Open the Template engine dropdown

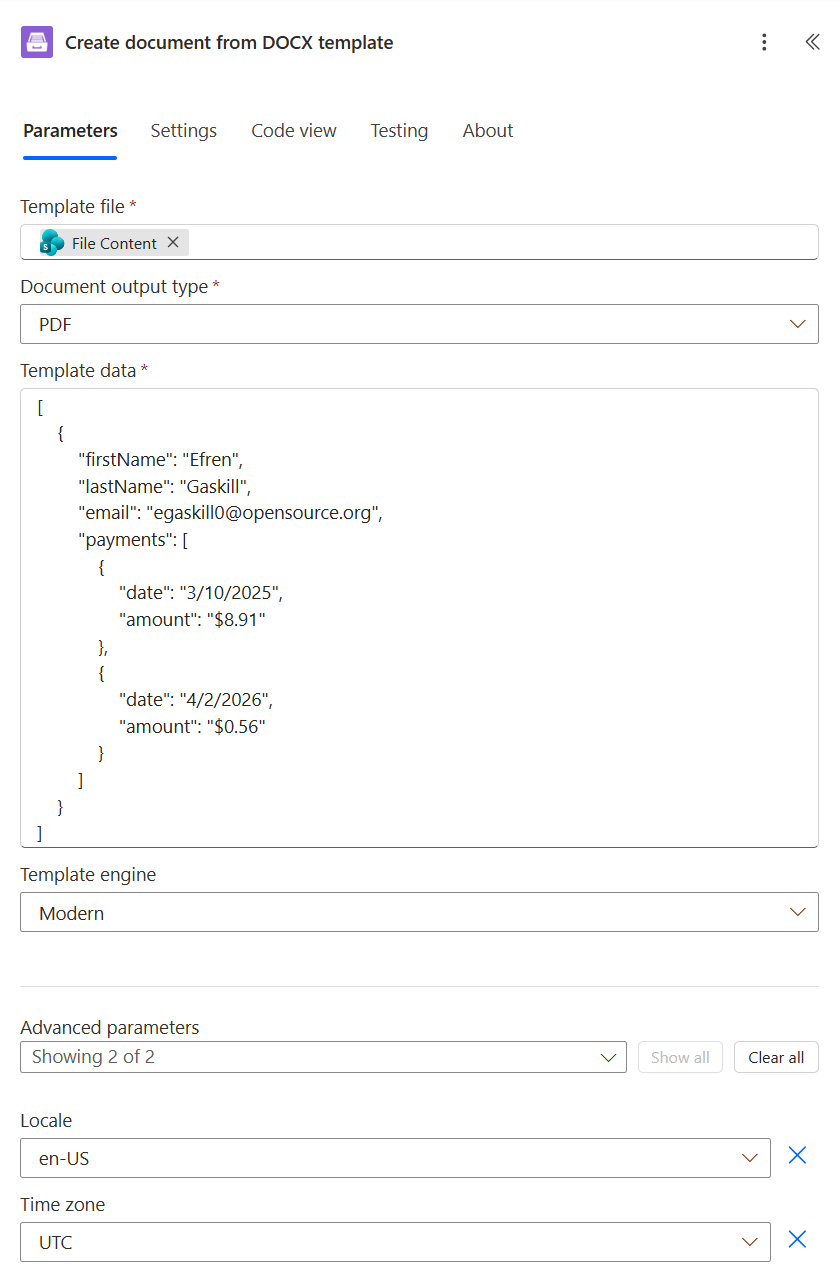797,912
